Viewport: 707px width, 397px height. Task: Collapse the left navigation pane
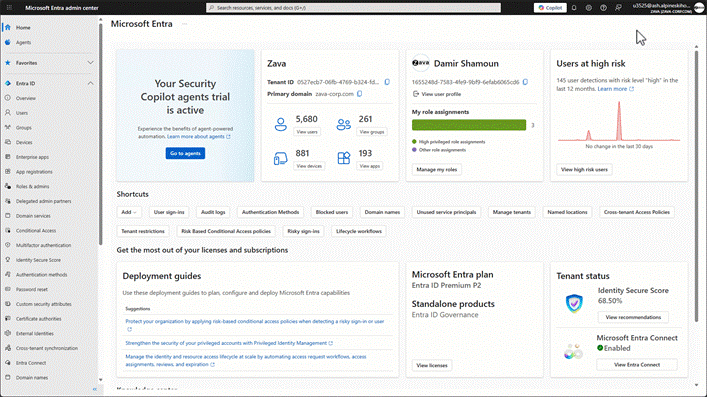[95, 389]
